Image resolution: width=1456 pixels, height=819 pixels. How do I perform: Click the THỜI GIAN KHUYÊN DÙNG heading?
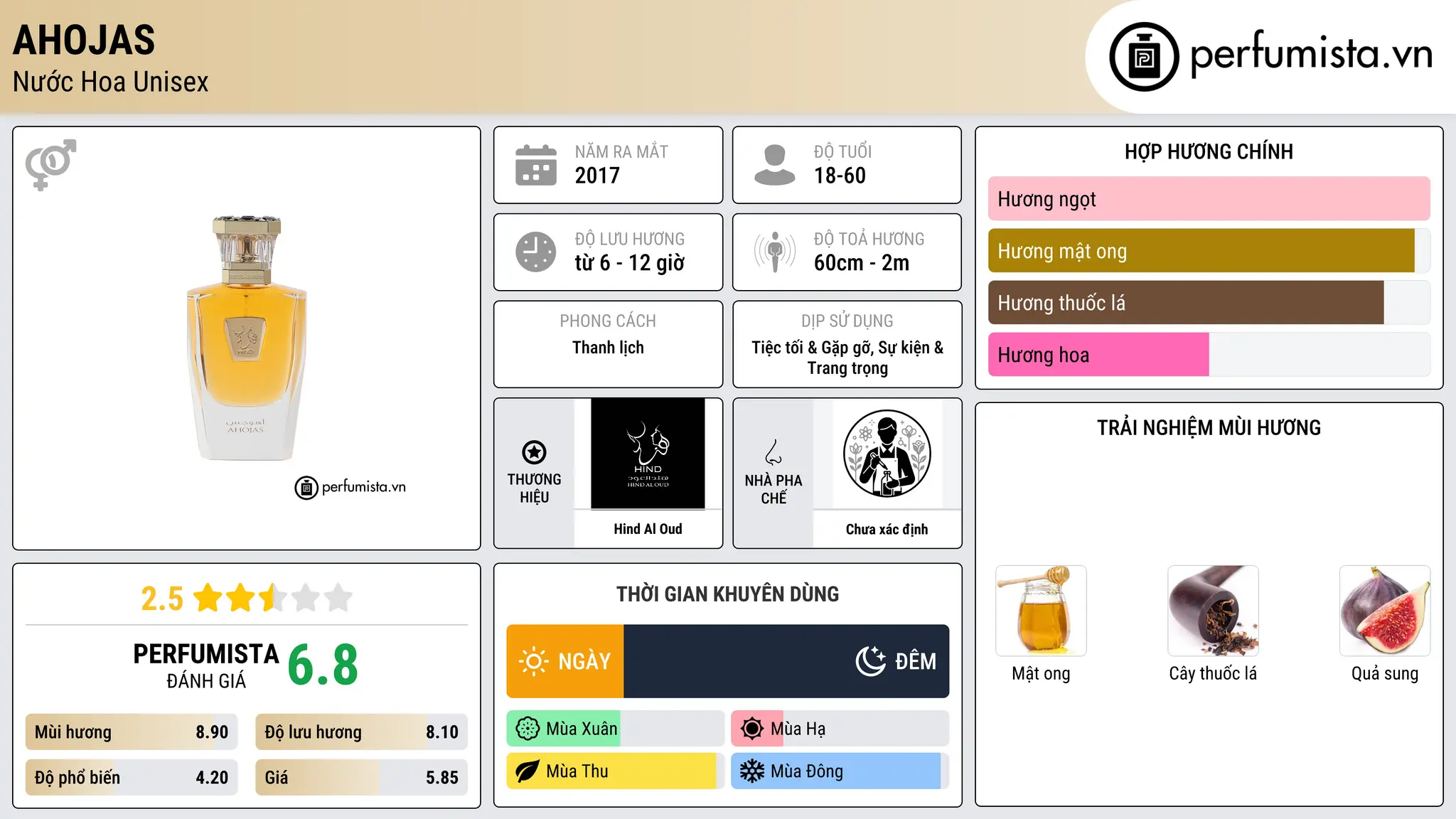pos(727,594)
